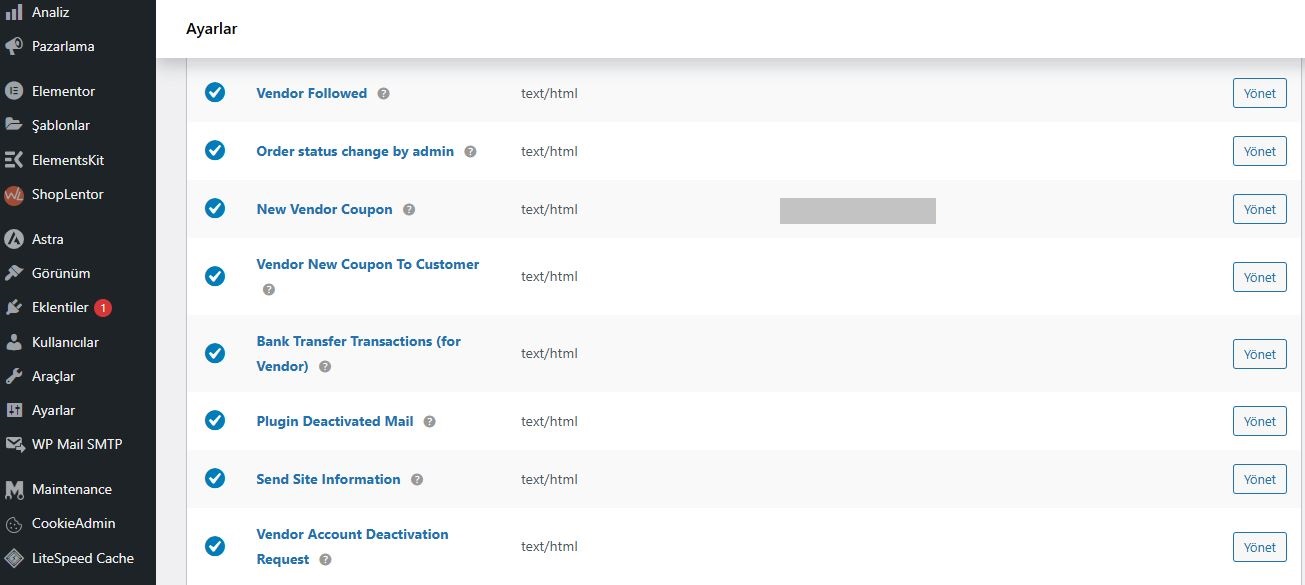Screen dimensions: 1305x585
Task: Click Yönet for Bank Transfer Transactions
Action: 1259,354
